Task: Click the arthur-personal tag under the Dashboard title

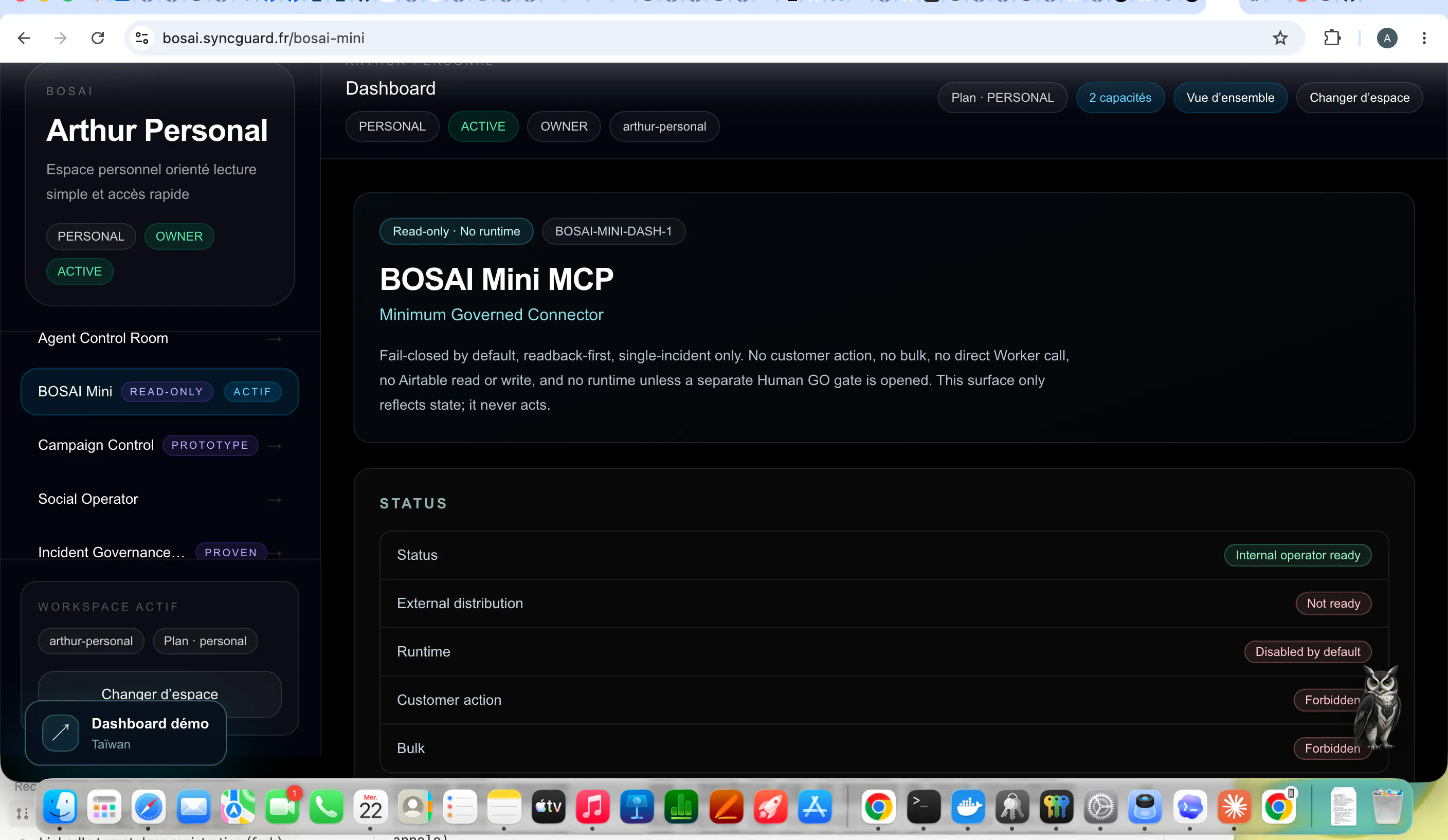Action: [664, 126]
